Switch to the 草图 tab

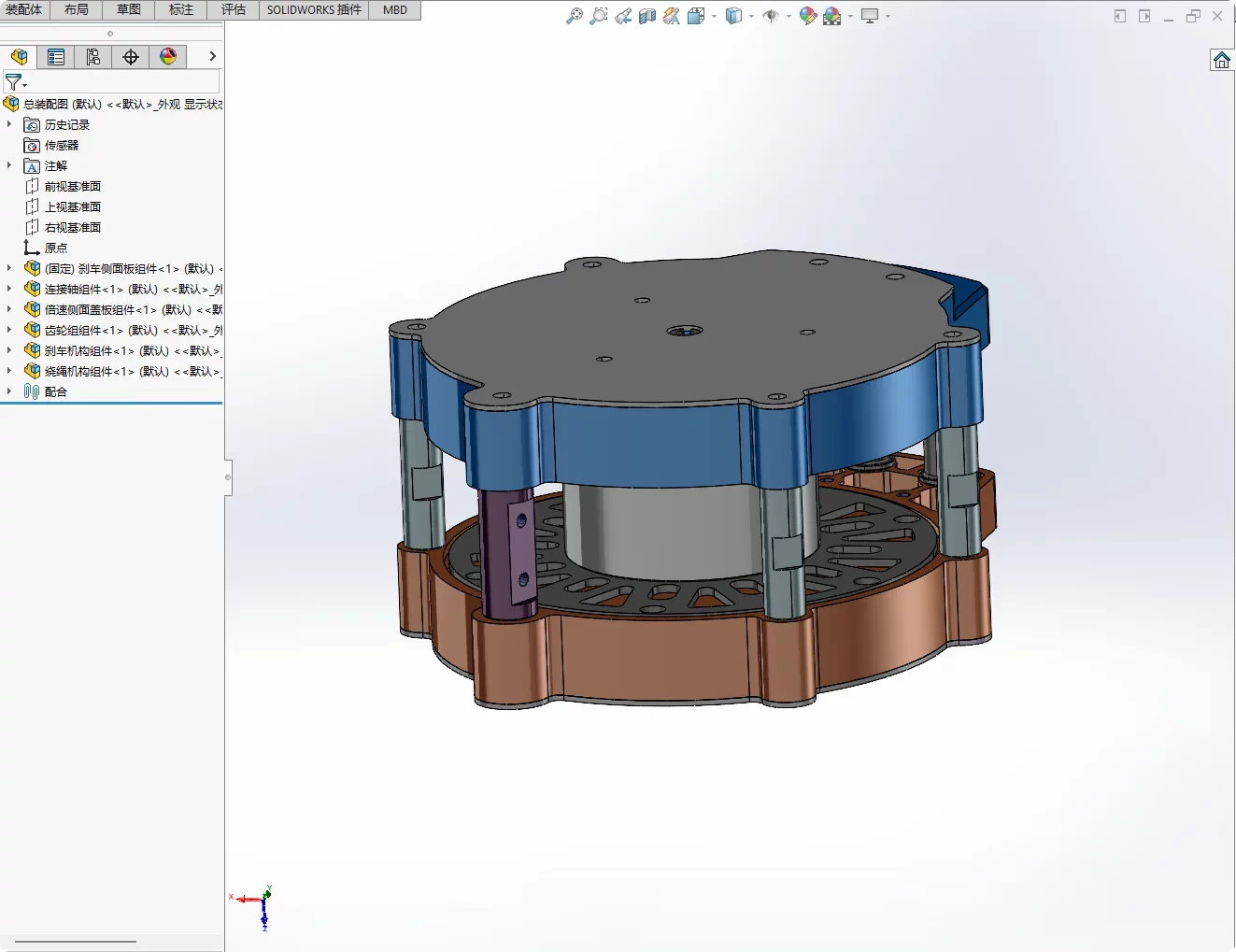(x=129, y=9)
